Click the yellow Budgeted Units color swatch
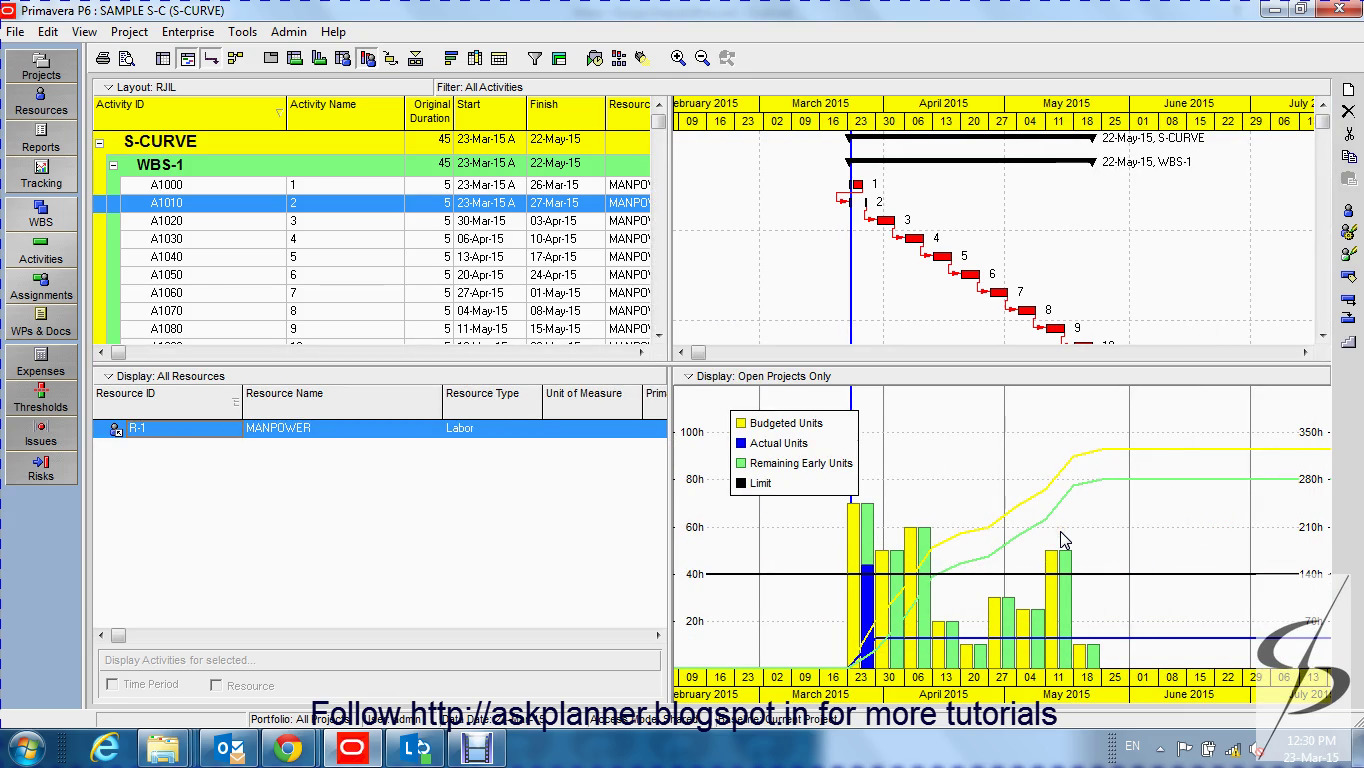The width and height of the screenshot is (1364, 768). [x=742, y=423]
